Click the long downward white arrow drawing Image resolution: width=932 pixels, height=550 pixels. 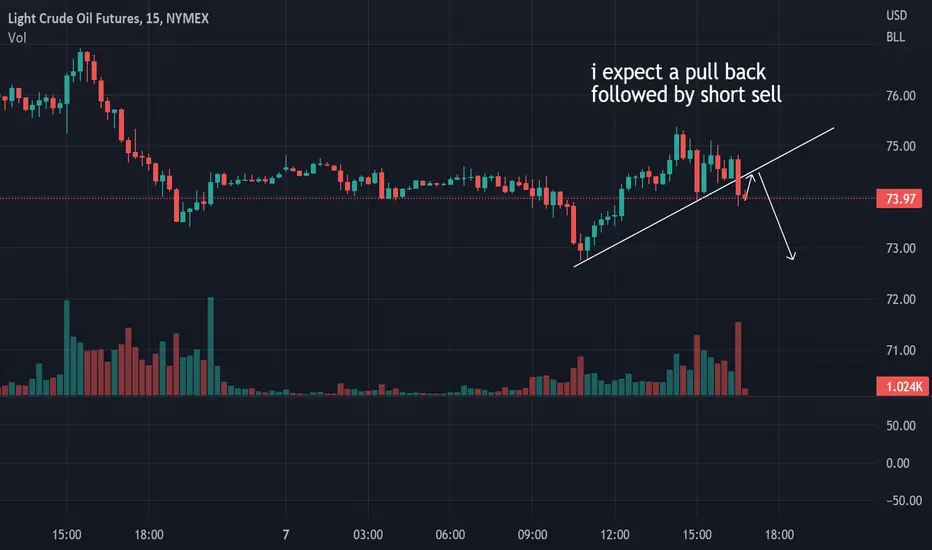tap(776, 216)
